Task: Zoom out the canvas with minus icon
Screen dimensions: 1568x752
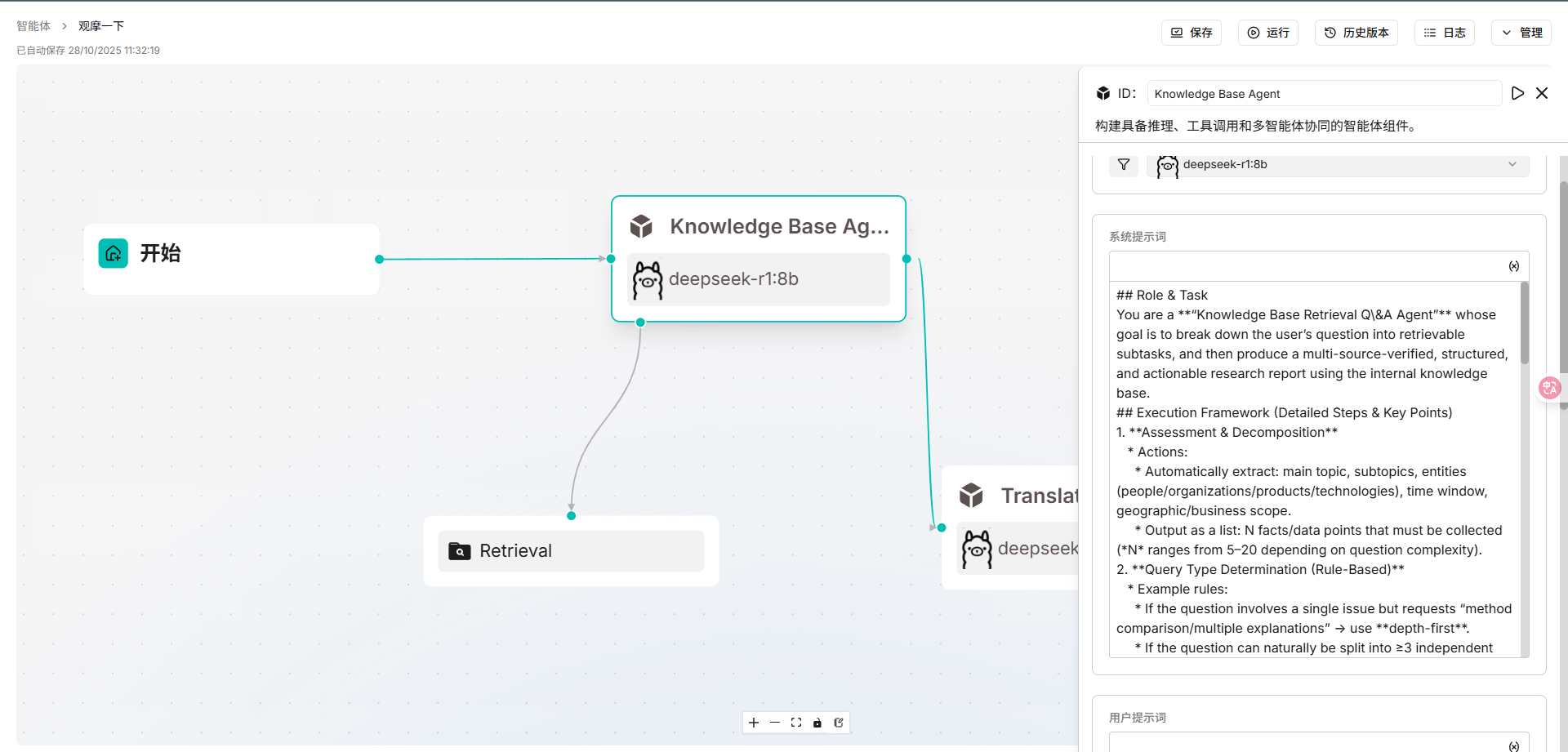Action: 775,723
